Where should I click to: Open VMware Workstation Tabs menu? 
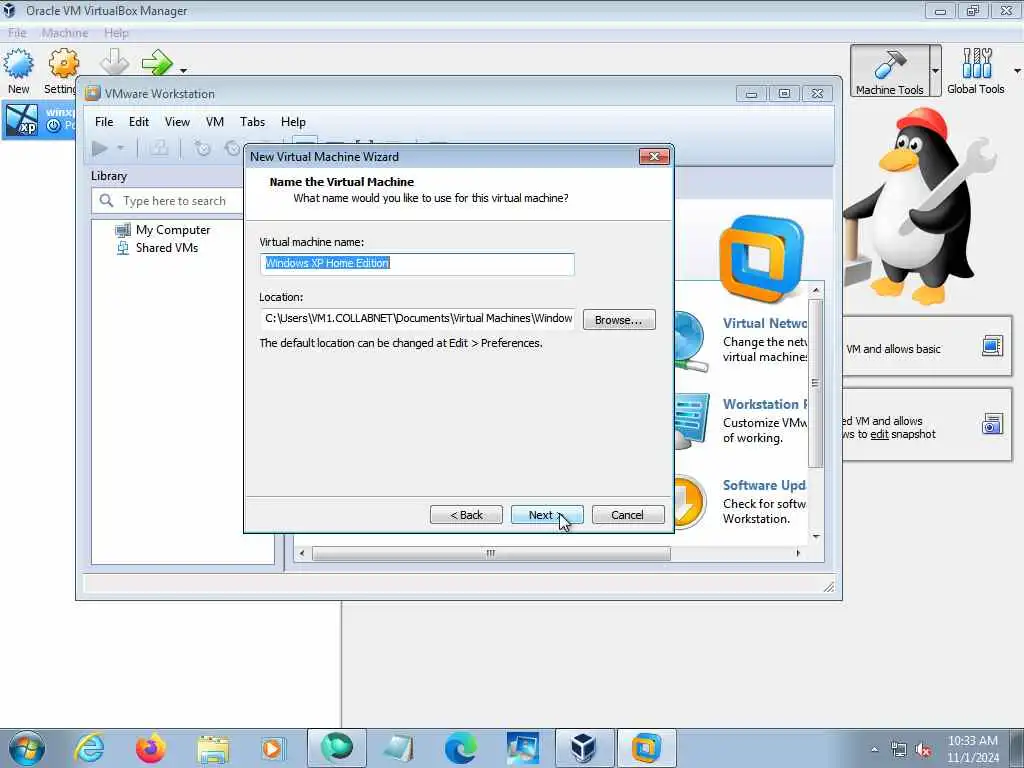[252, 121]
